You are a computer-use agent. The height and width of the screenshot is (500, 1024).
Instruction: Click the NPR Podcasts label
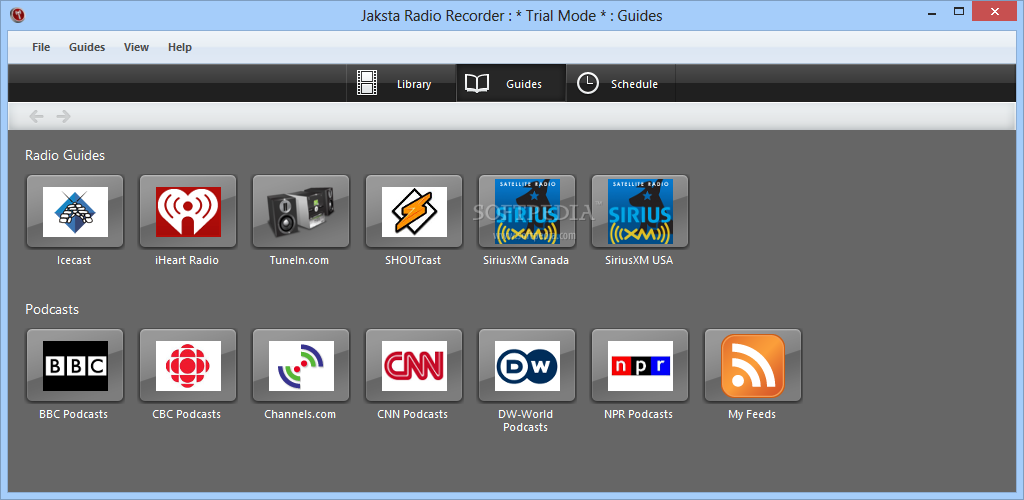click(x=639, y=414)
